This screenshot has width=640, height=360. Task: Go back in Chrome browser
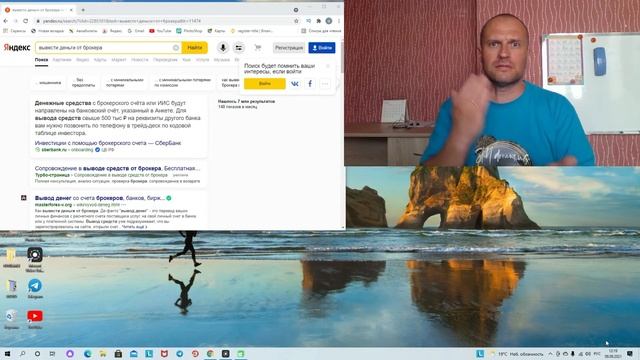tap(6, 21)
